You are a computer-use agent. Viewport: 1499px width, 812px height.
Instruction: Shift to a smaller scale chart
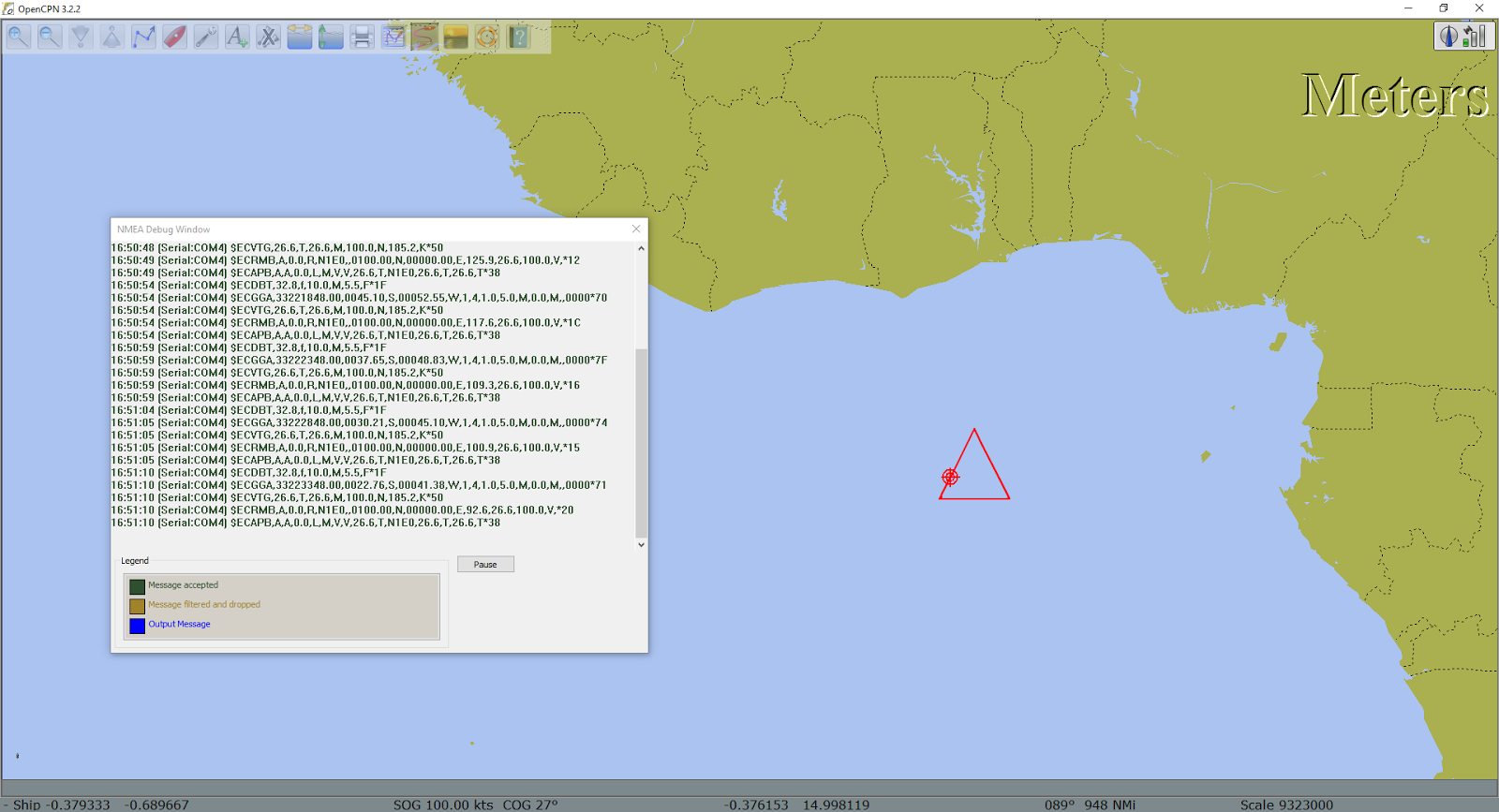pyautogui.click(x=82, y=37)
